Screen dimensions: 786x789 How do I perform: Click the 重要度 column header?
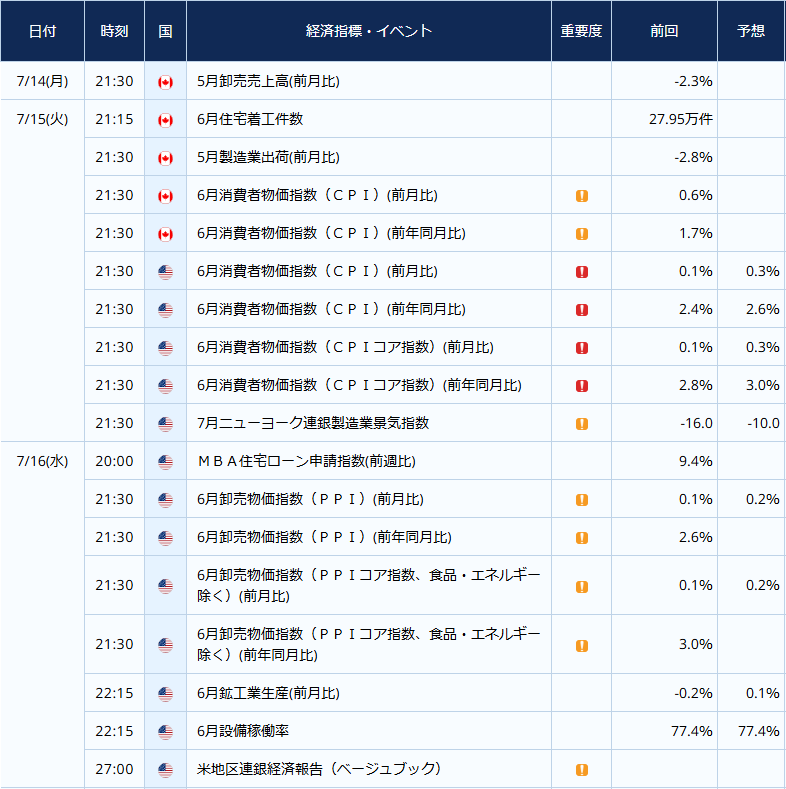pos(581,31)
